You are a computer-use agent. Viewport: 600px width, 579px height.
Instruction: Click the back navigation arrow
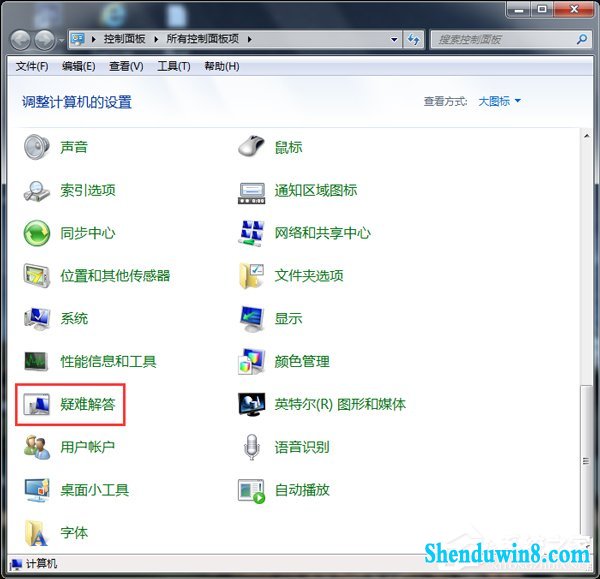click(x=20, y=40)
